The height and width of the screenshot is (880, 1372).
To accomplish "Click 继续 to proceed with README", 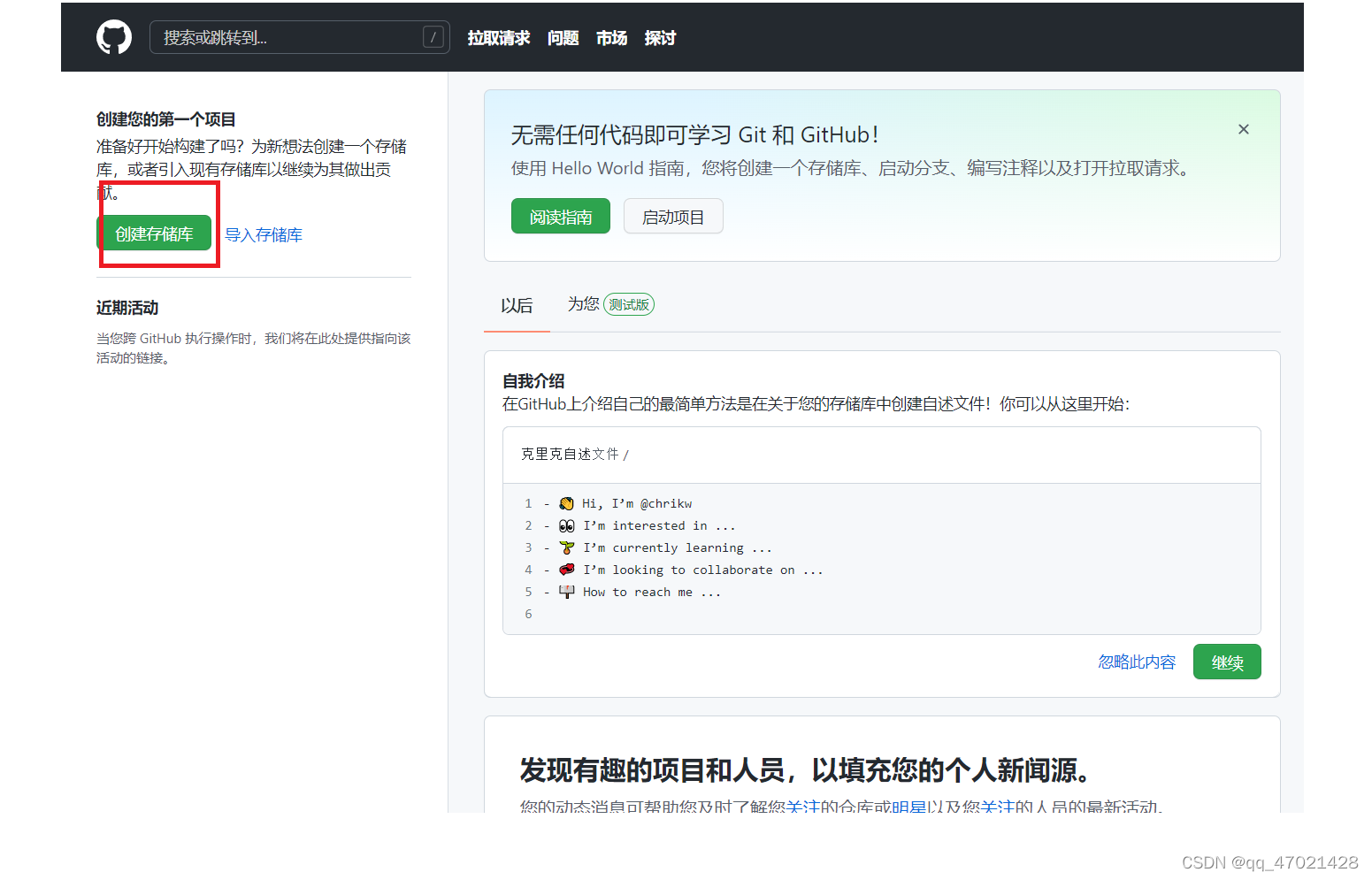I will [x=1227, y=661].
